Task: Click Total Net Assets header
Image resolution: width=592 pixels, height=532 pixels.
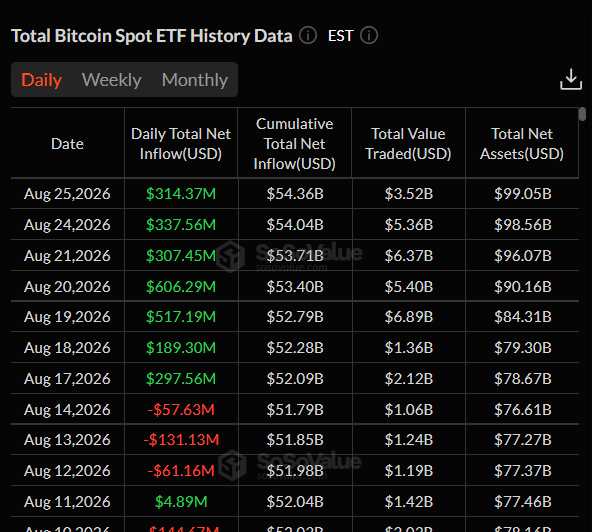Action: pyautogui.click(x=522, y=143)
